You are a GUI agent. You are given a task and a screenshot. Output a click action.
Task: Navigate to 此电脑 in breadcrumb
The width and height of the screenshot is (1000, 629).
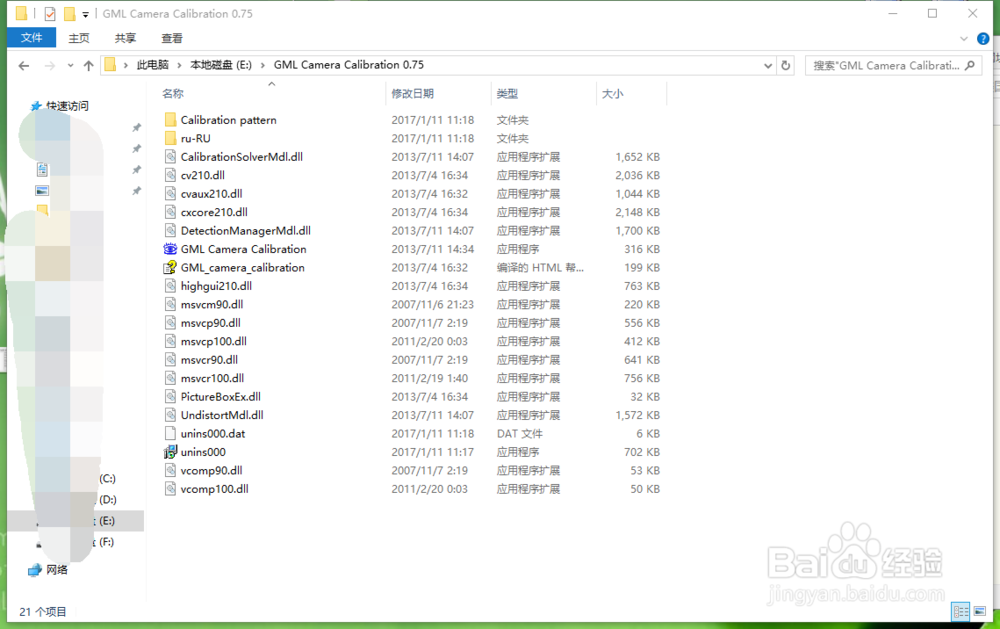[x=152, y=65]
